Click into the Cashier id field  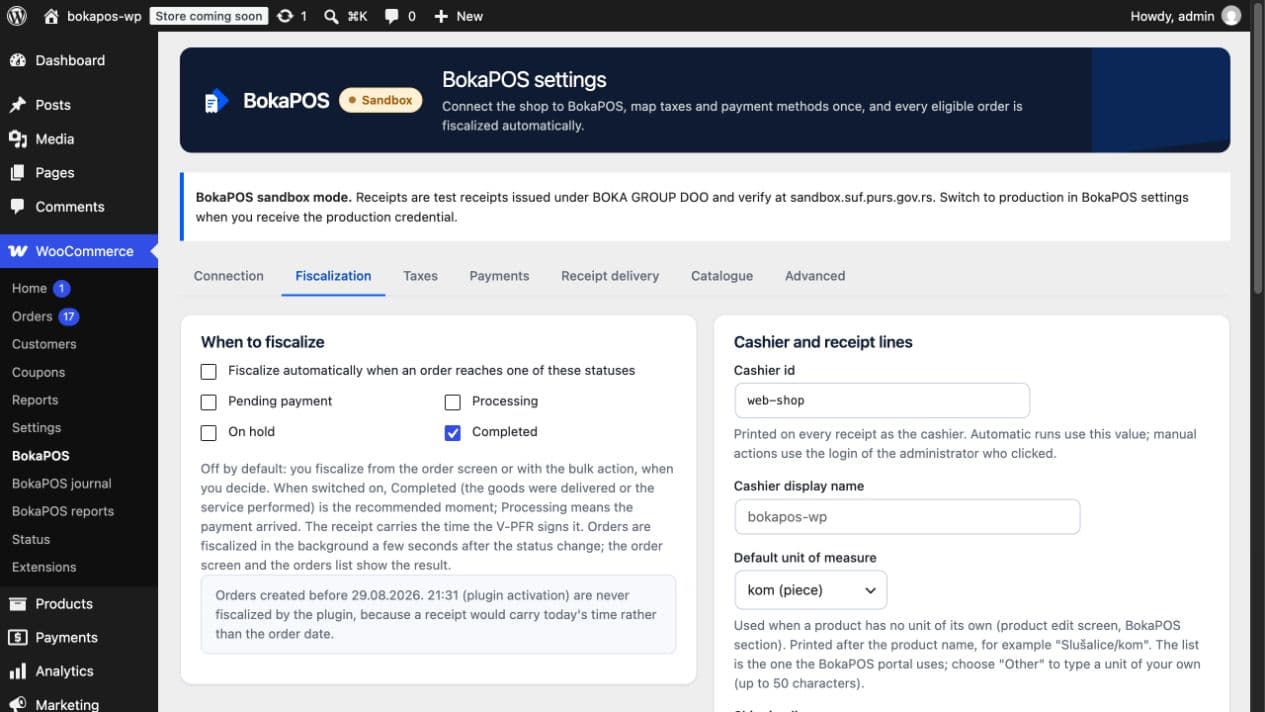coord(882,401)
